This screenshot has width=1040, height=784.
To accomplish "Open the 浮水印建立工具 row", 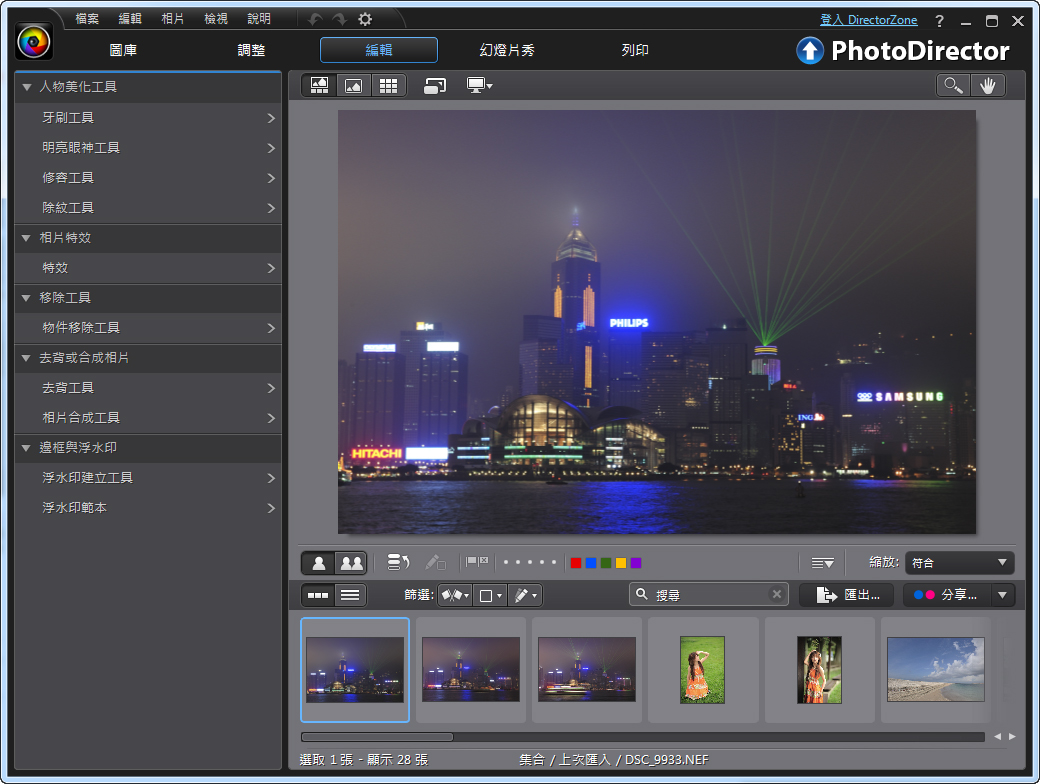I will (149, 478).
